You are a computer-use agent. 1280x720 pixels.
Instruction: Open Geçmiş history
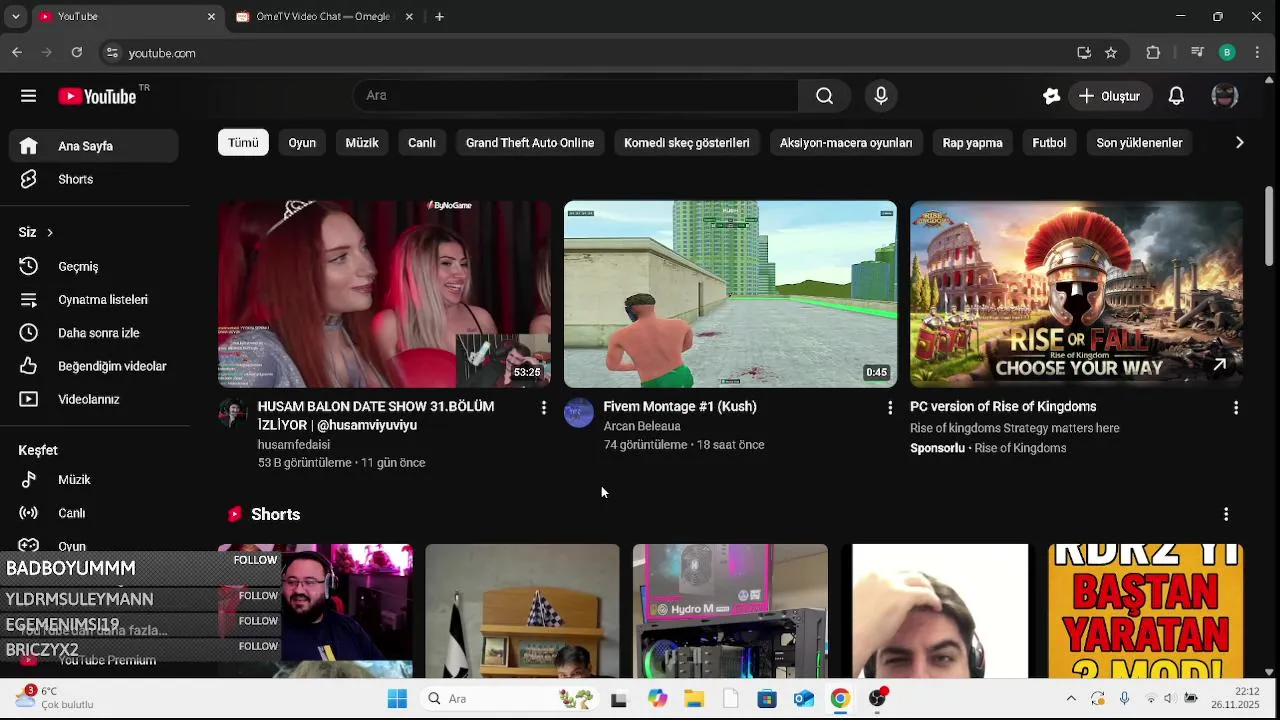pyautogui.click(x=94, y=267)
